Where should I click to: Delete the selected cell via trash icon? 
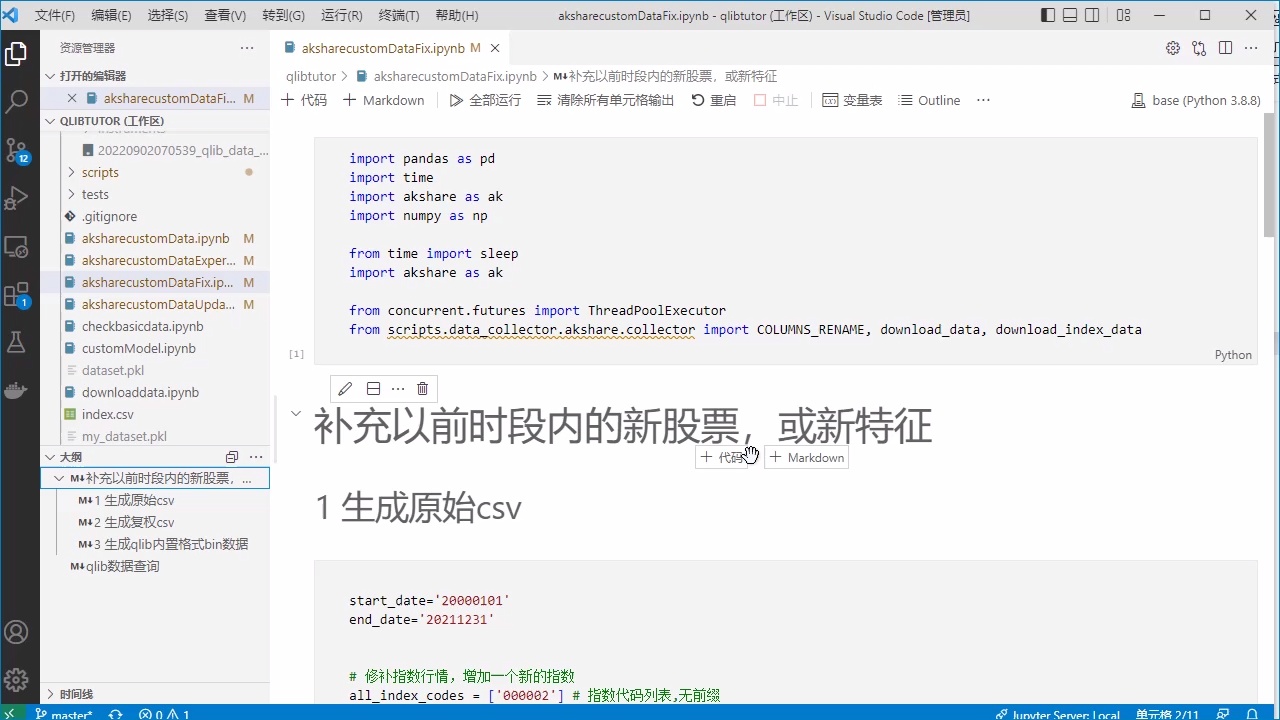pyautogui.click(x=422, y=388)
